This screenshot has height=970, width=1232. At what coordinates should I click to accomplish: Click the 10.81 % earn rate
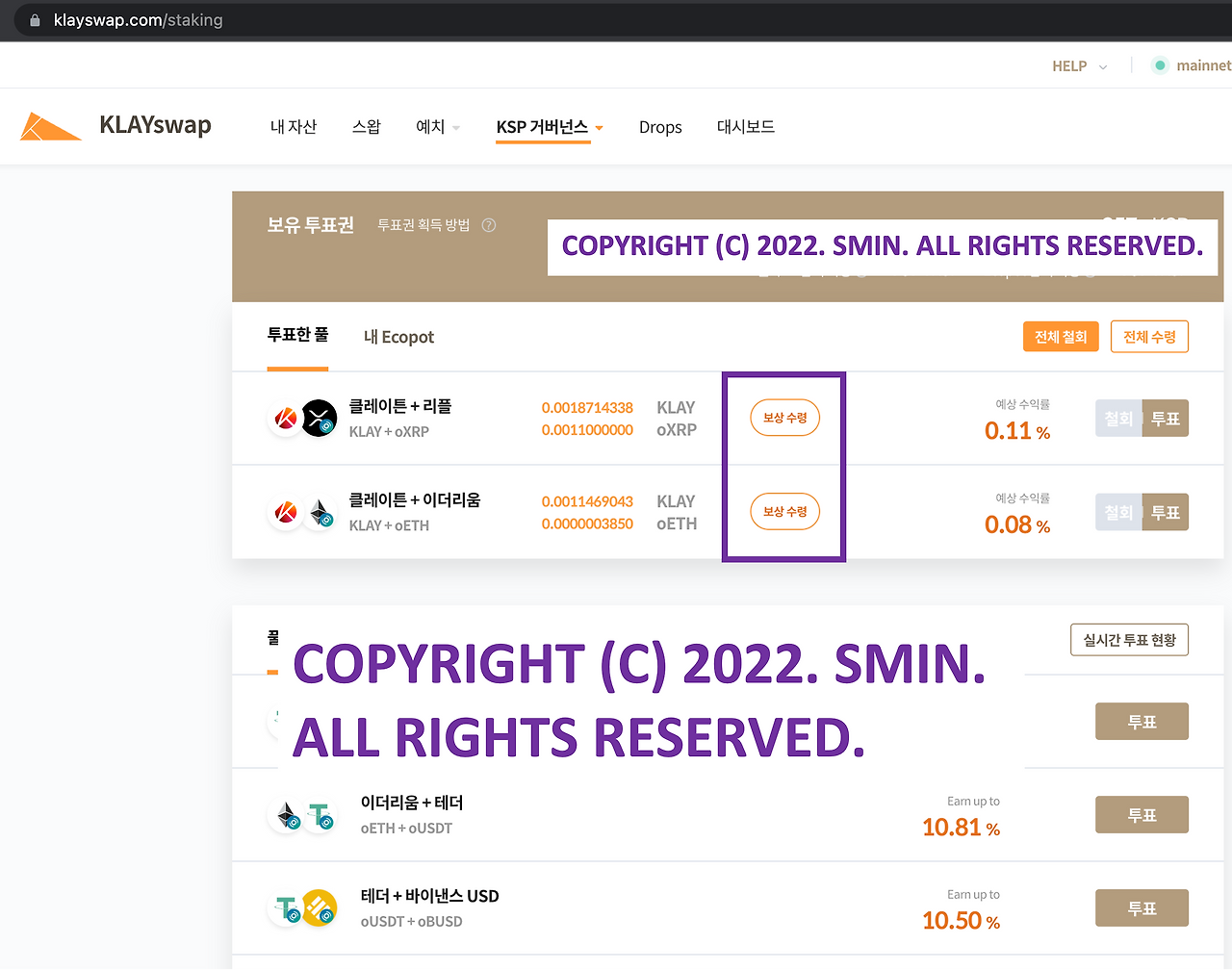coord(961,828)
